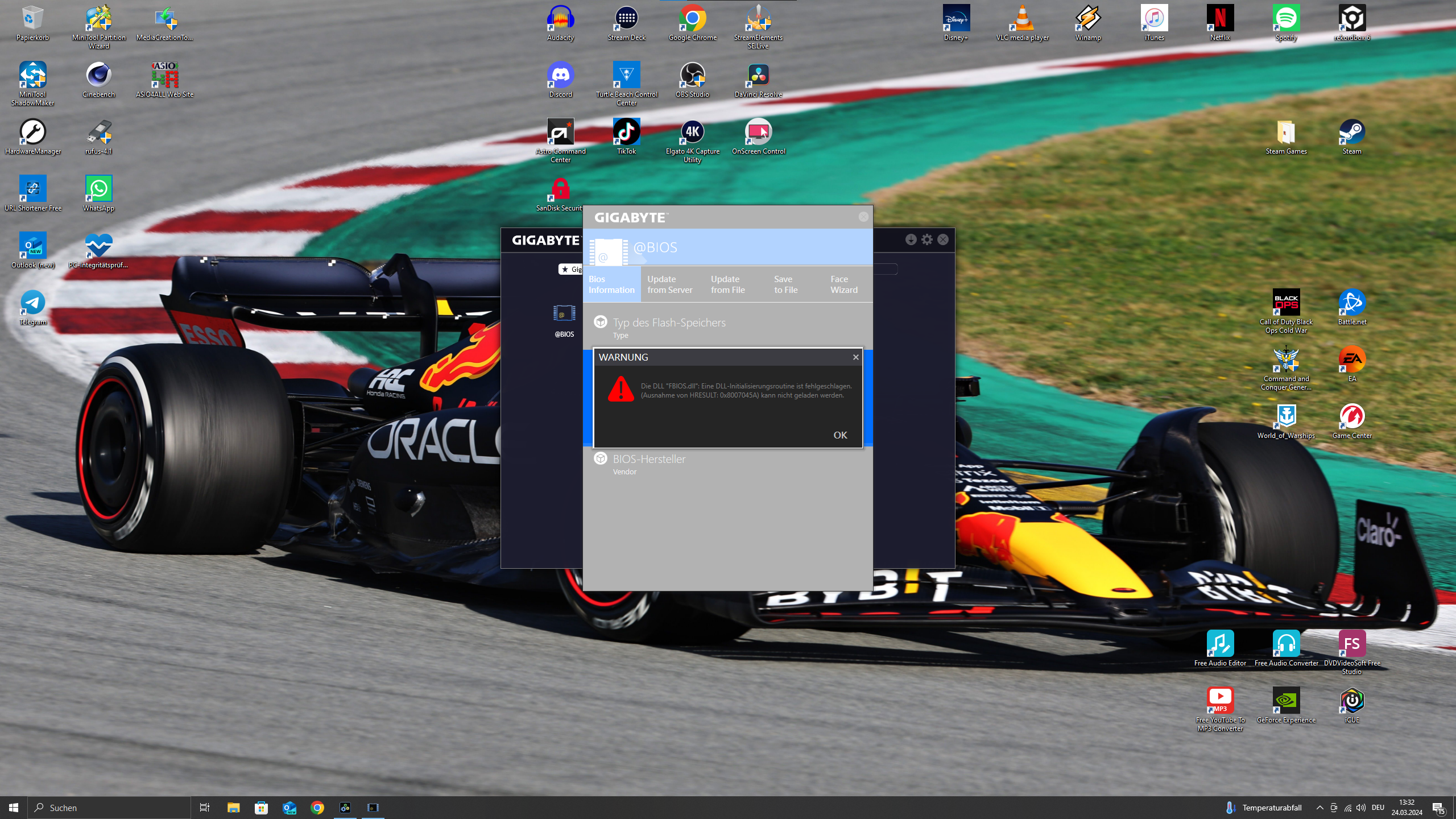The image size is (1456, 819).
Task: Click the BIOS-Hersteller cube icon
Action: point(601,458)
